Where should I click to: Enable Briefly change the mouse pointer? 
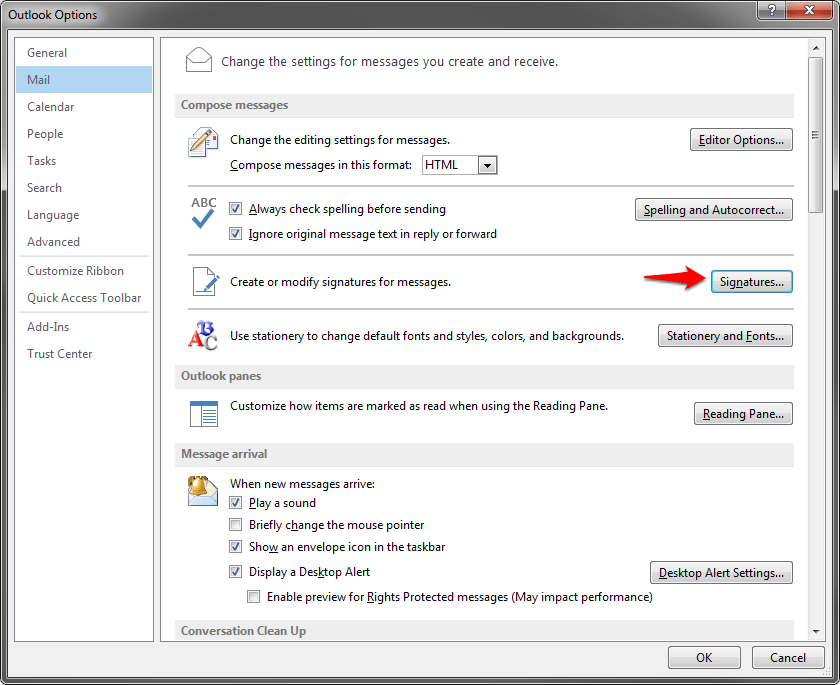coord(235,524)
